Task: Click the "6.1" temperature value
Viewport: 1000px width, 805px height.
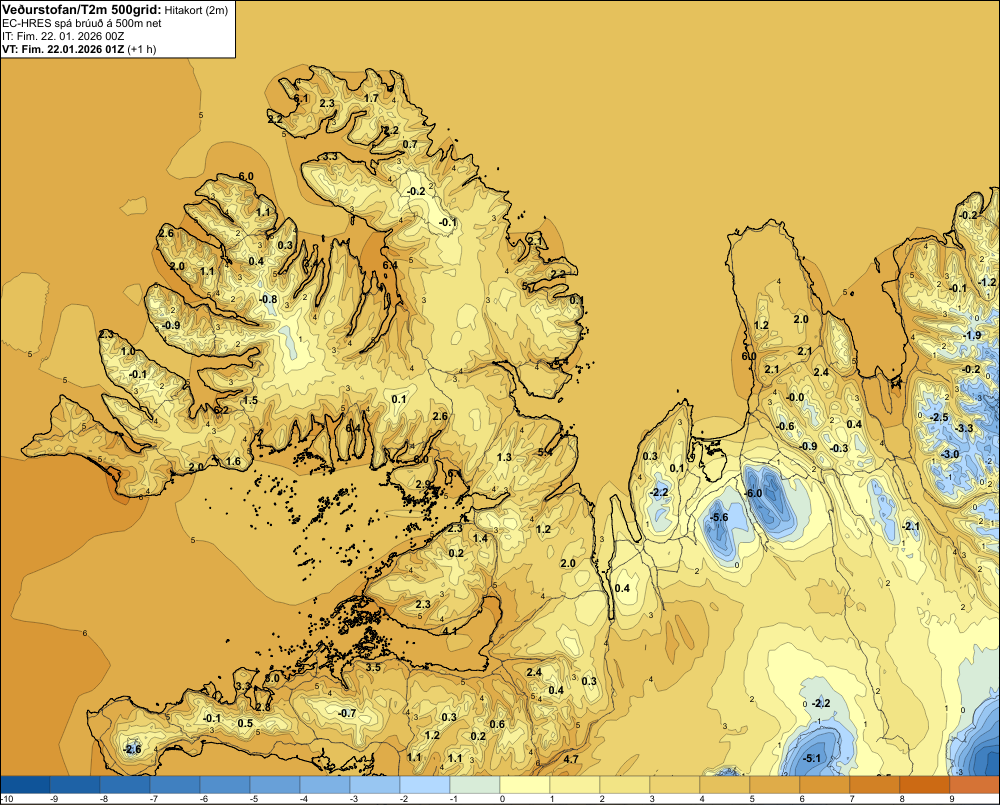Action: [301, 98]
